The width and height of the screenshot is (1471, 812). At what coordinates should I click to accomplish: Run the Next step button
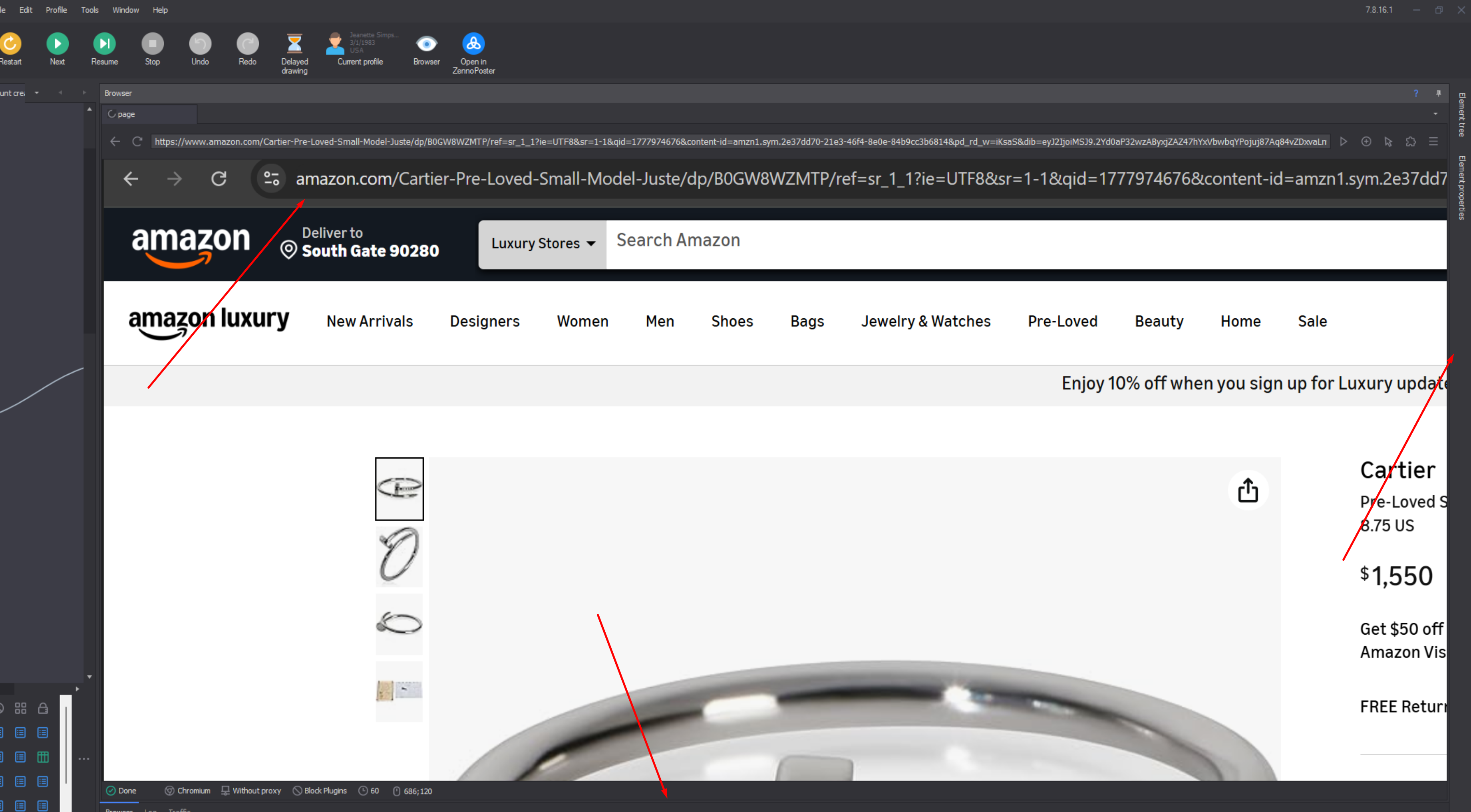pyautogui.click(x=57, y=49)
